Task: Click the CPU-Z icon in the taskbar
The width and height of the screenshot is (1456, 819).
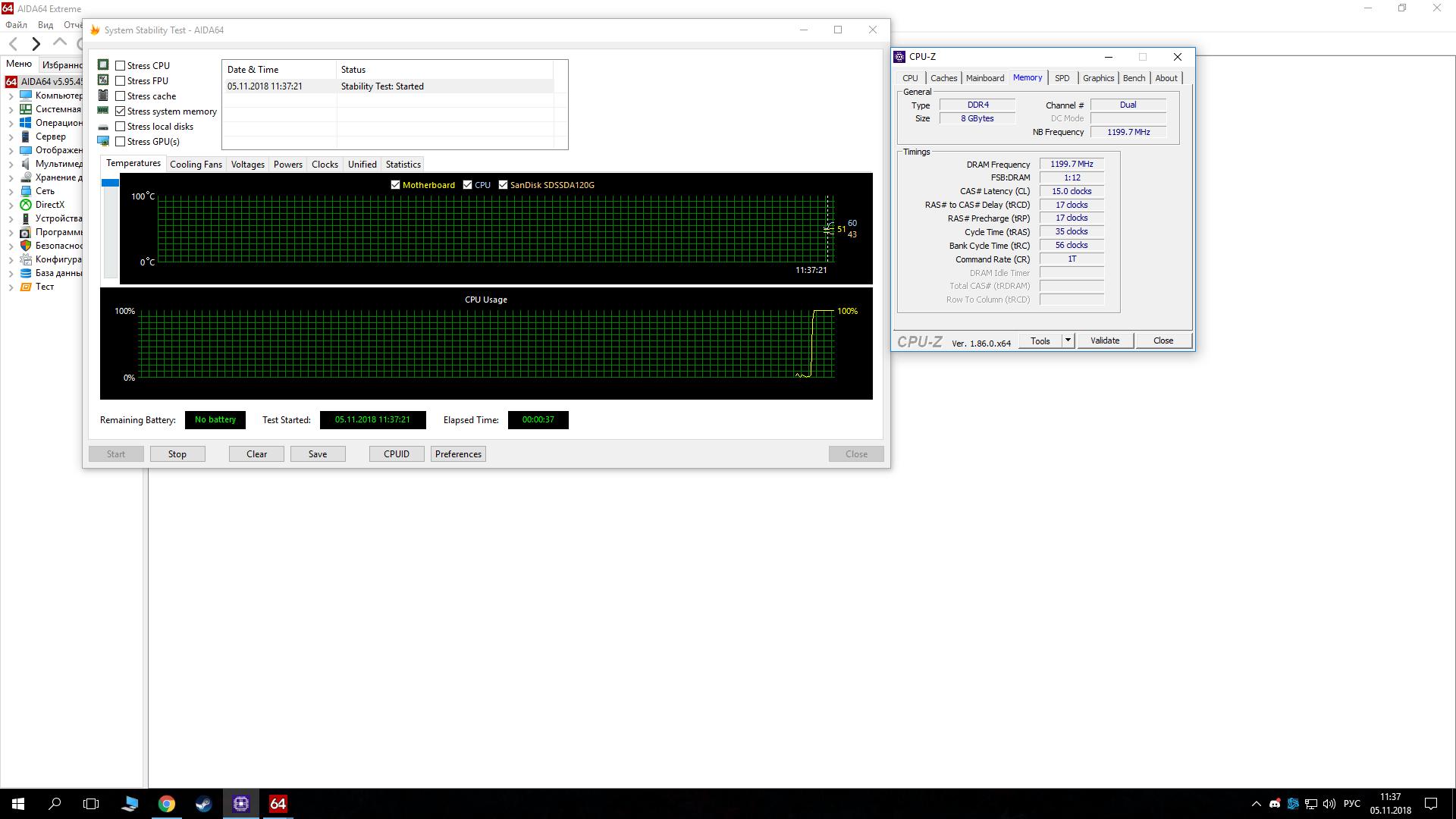Action: click(241, 804)
